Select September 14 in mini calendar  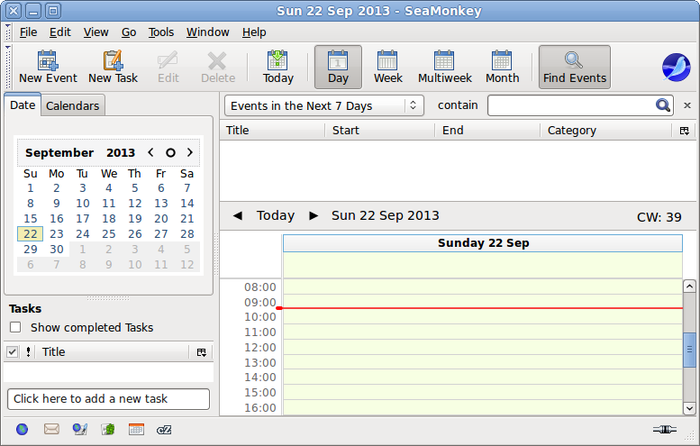(187, 204)
